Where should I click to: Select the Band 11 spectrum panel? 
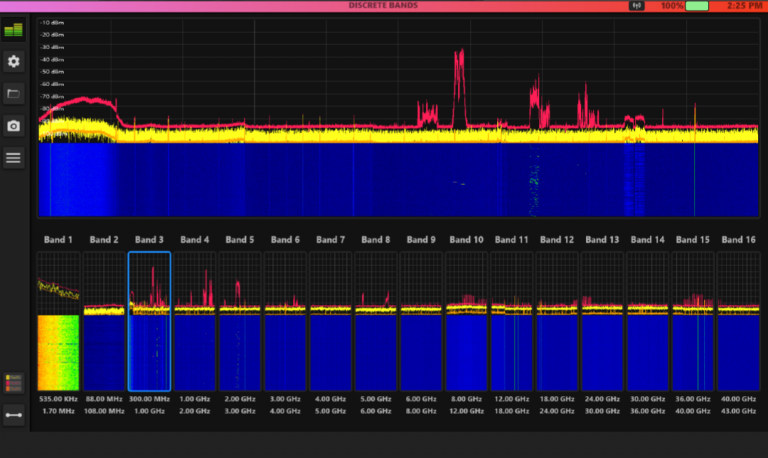point(512,320)
